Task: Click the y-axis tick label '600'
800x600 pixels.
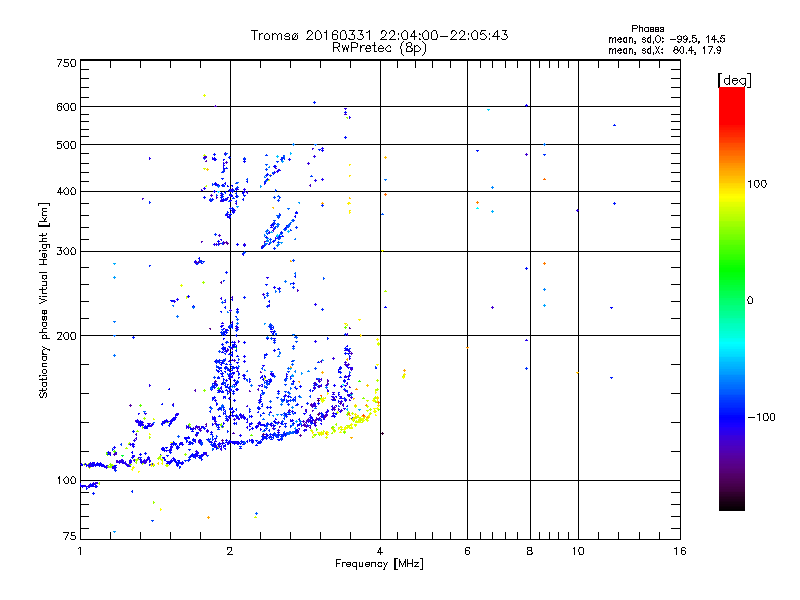Action: (66, 107)
